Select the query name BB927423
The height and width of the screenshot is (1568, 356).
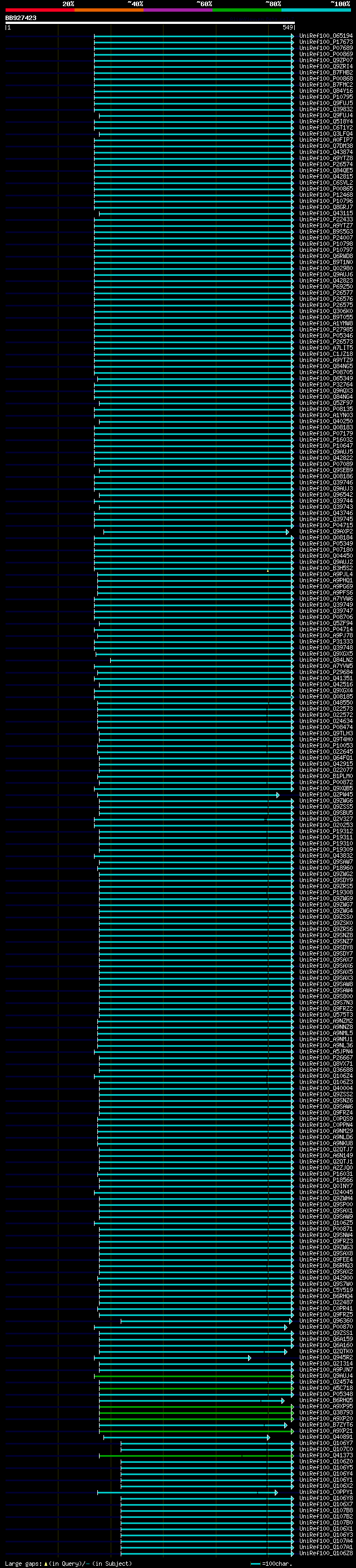tap(21, 18)
